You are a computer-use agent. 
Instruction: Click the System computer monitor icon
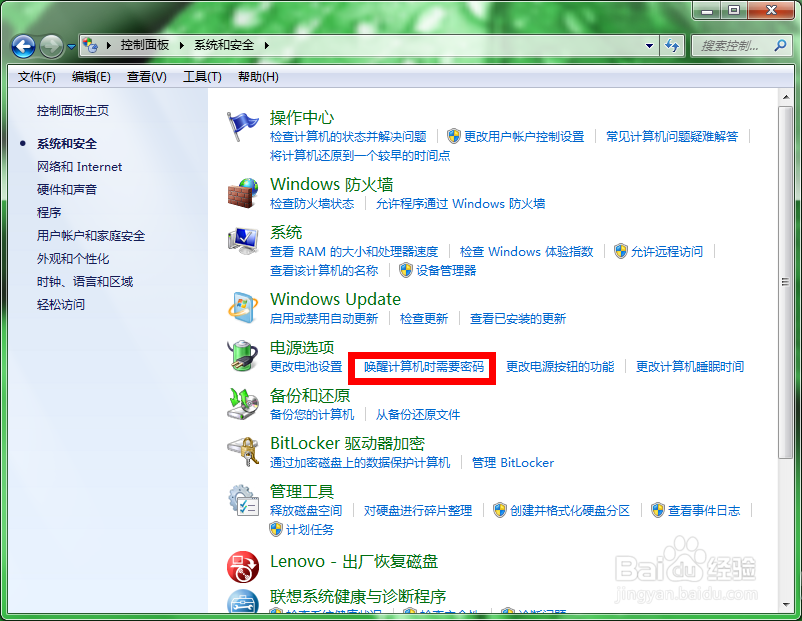tap(242, 241)
